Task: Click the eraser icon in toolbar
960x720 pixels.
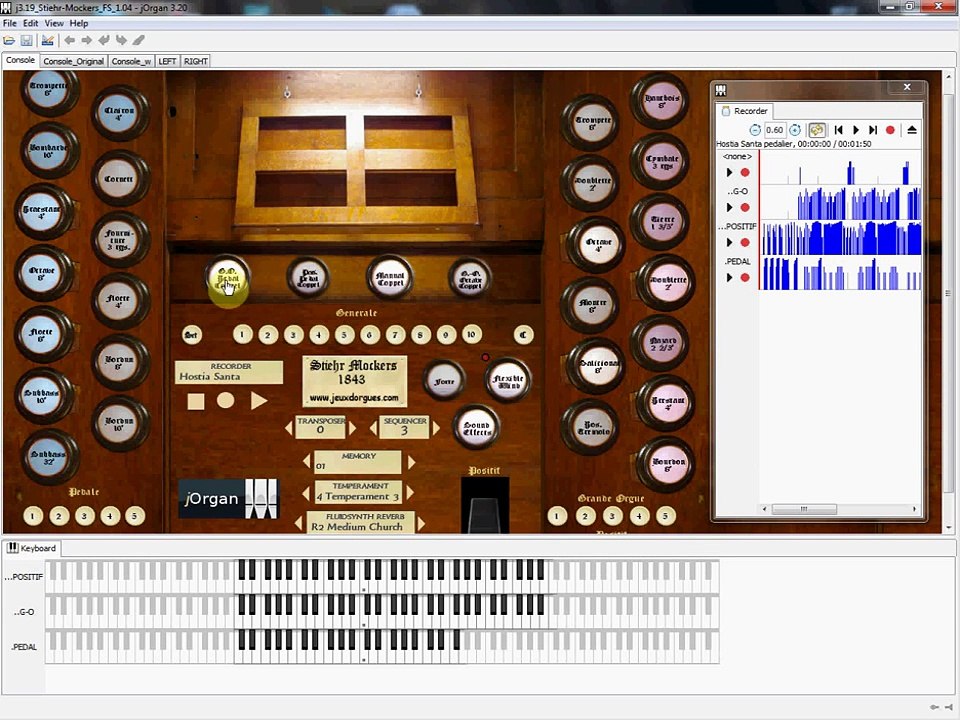Action: pyautogui.click(x=138, y=40)
